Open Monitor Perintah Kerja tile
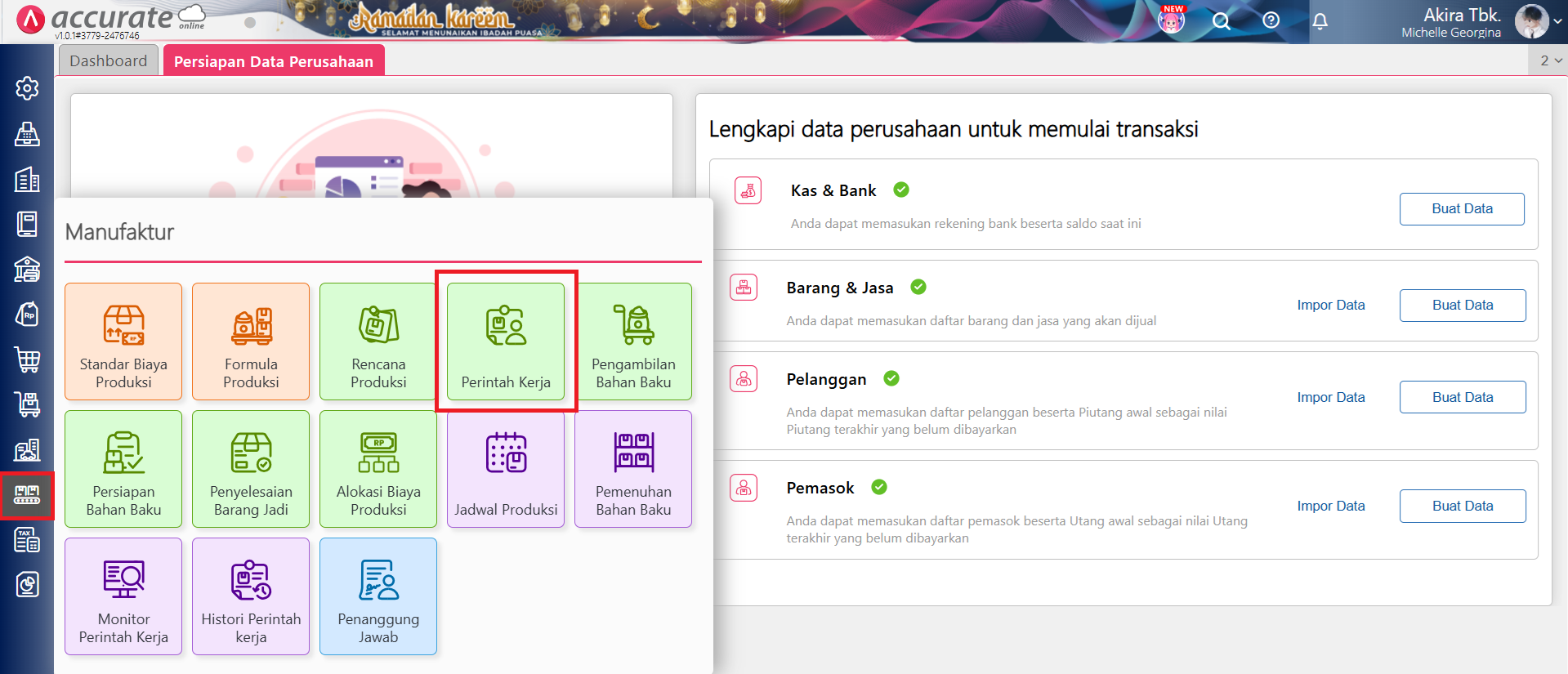 click(123, 596)
